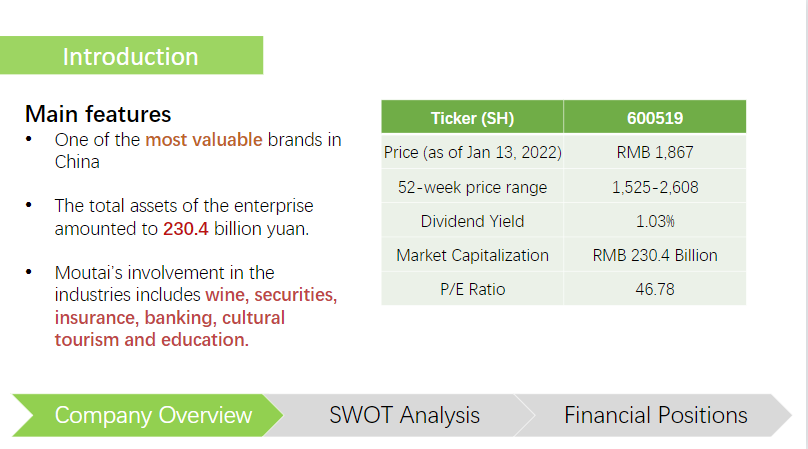Viewport: 808px width, 449px height.
Task: Click the 52-week price range label
Action: [472, 186]
